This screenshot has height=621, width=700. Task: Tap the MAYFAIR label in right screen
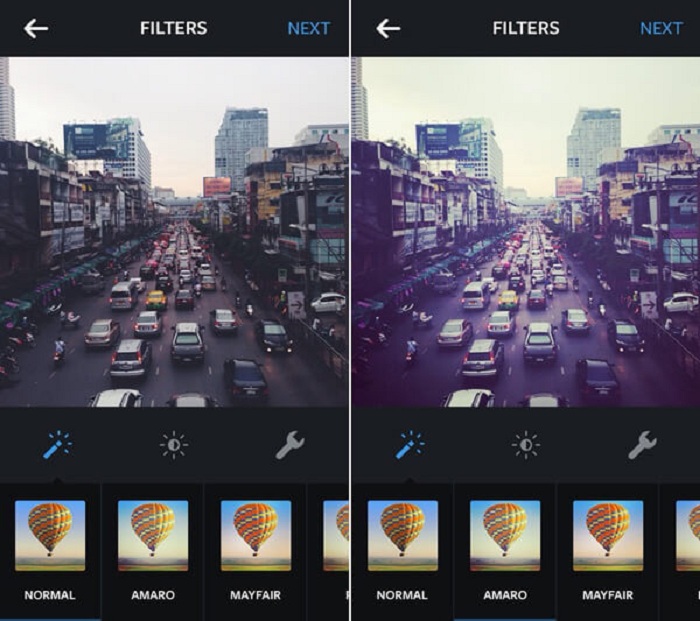click(608, 595)
